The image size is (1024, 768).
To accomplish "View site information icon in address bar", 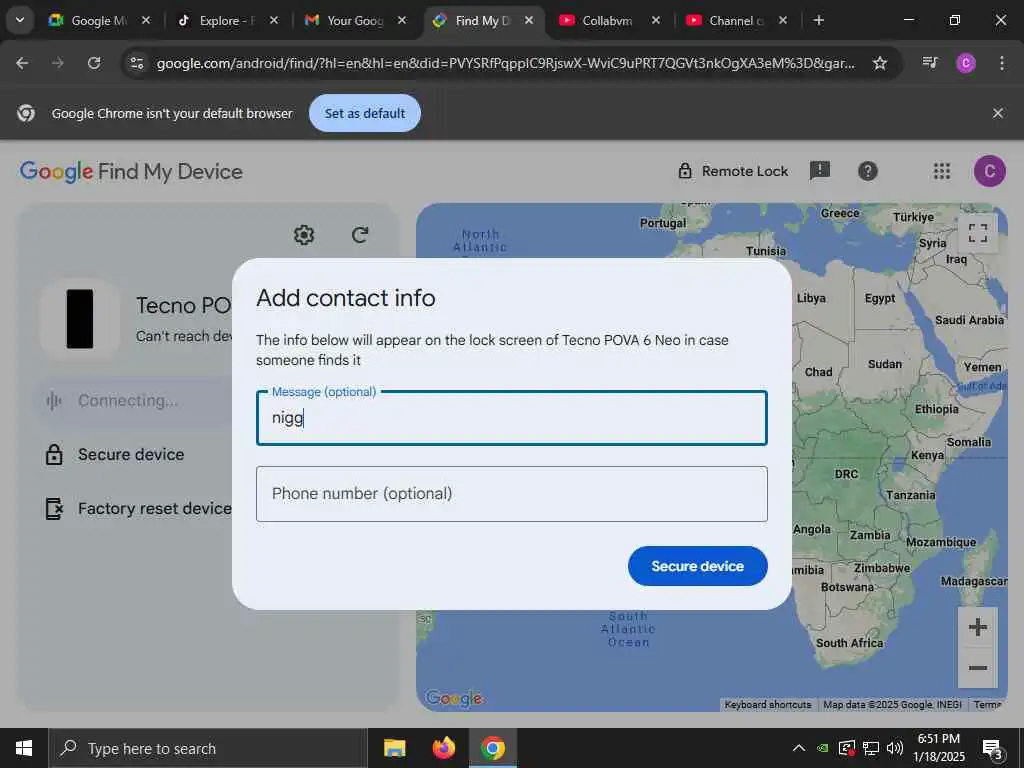I will point(136,63).
